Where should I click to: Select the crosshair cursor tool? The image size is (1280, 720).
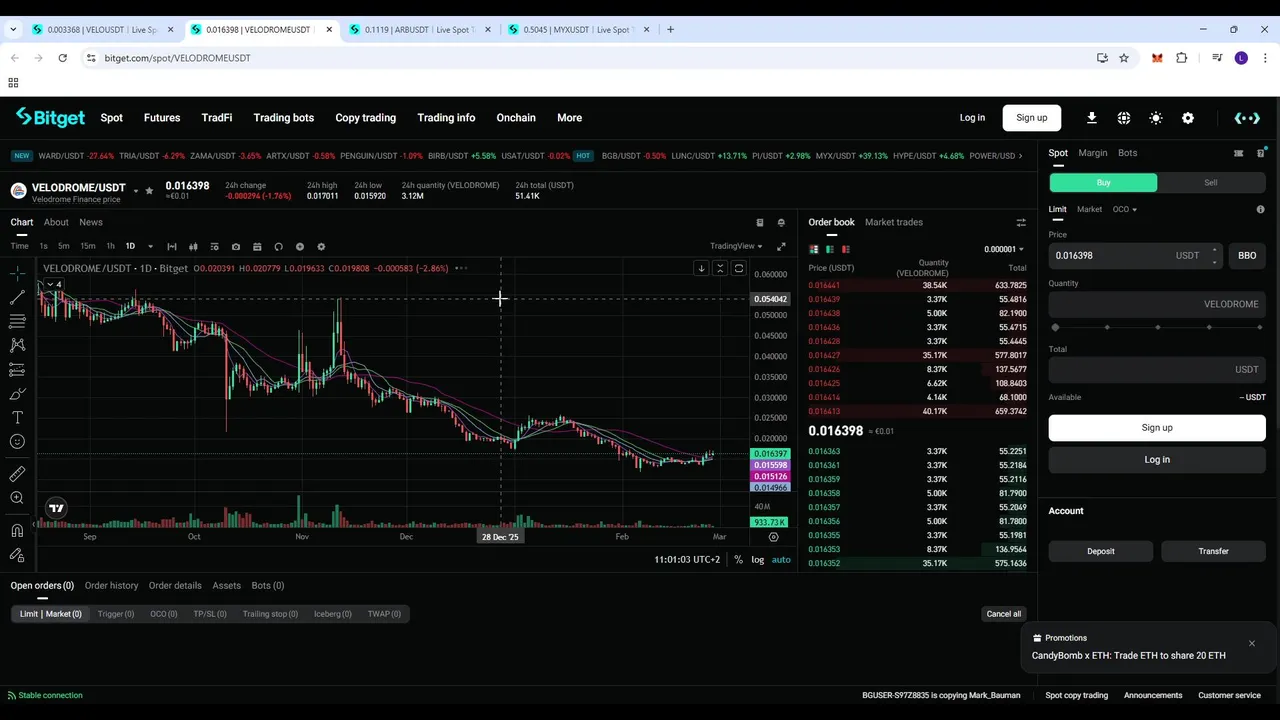pos(17,274)
